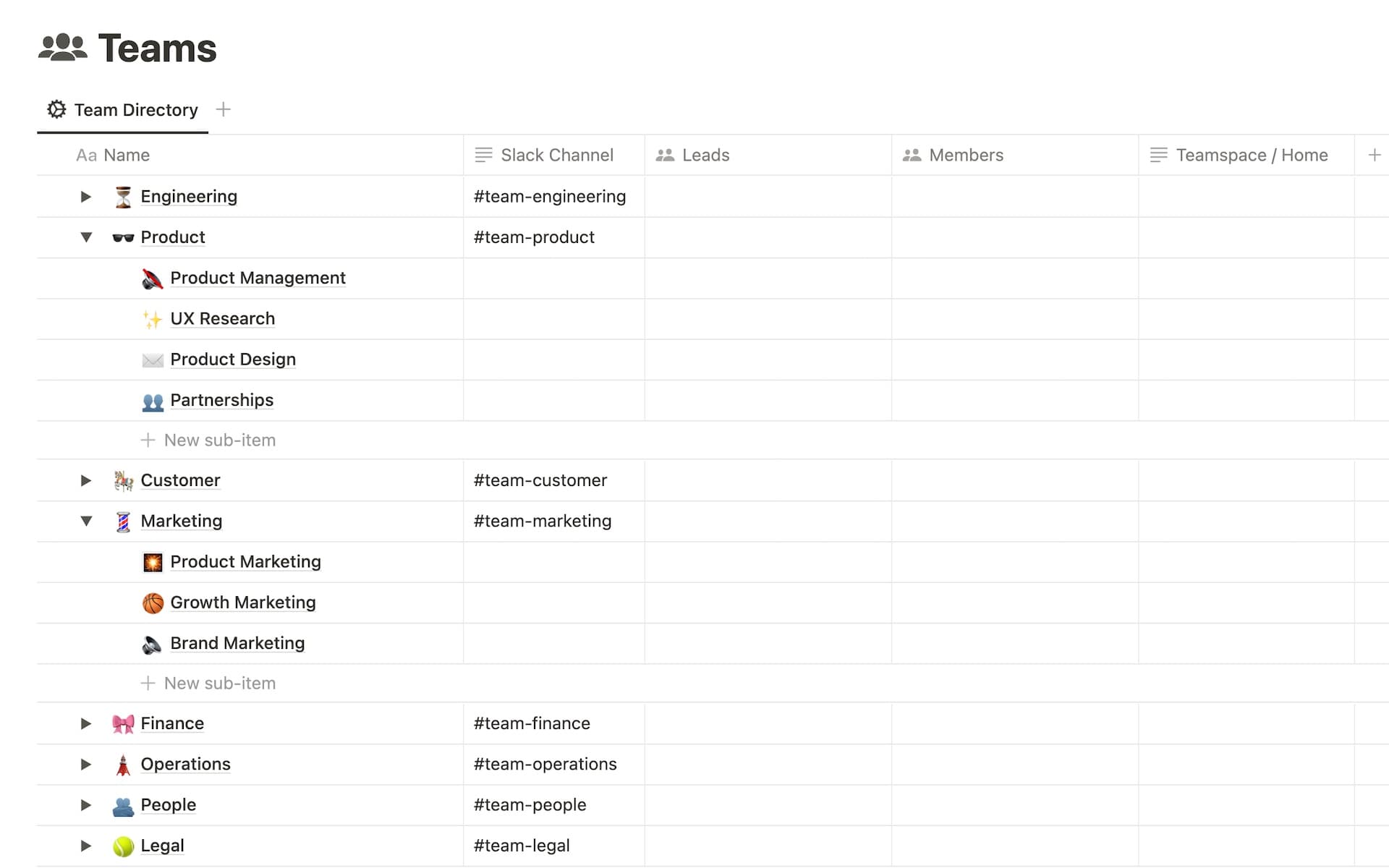This screenshot has height=868, width=1389.
Task: Add new sub-item under Product
Action: [x=208, y=441]
